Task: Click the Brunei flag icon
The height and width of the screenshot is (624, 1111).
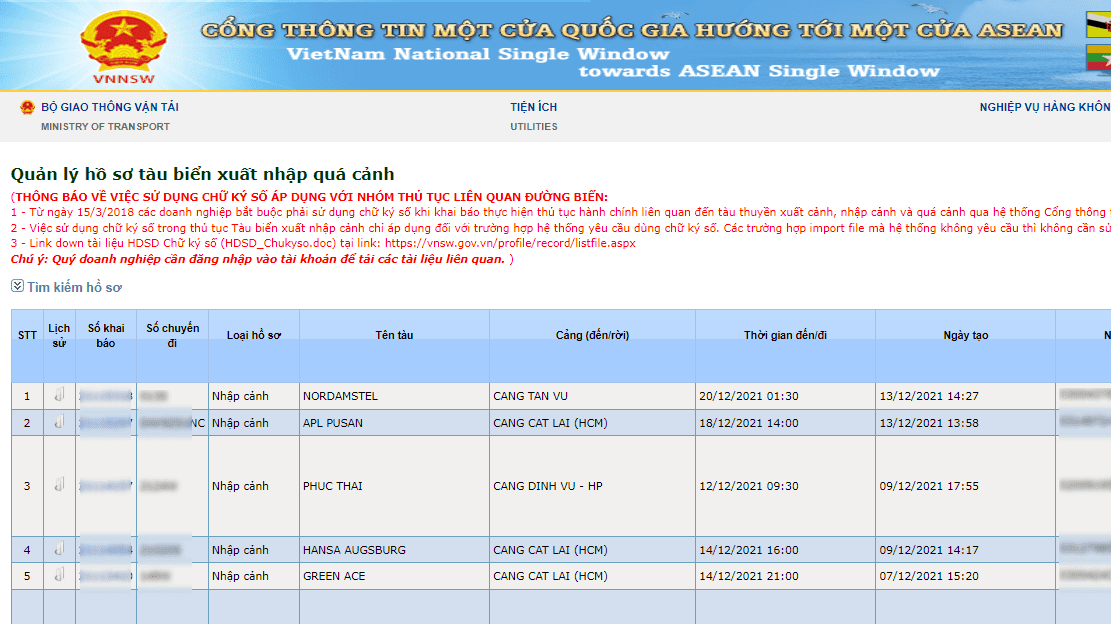Action: [x=1101, y=23]
